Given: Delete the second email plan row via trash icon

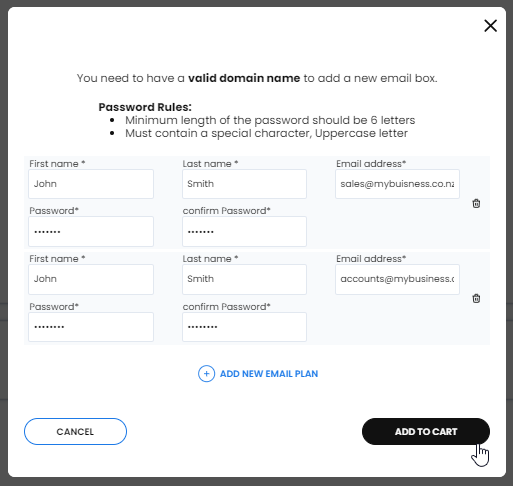Looking at the screenshot, I should tap(476, 298).
